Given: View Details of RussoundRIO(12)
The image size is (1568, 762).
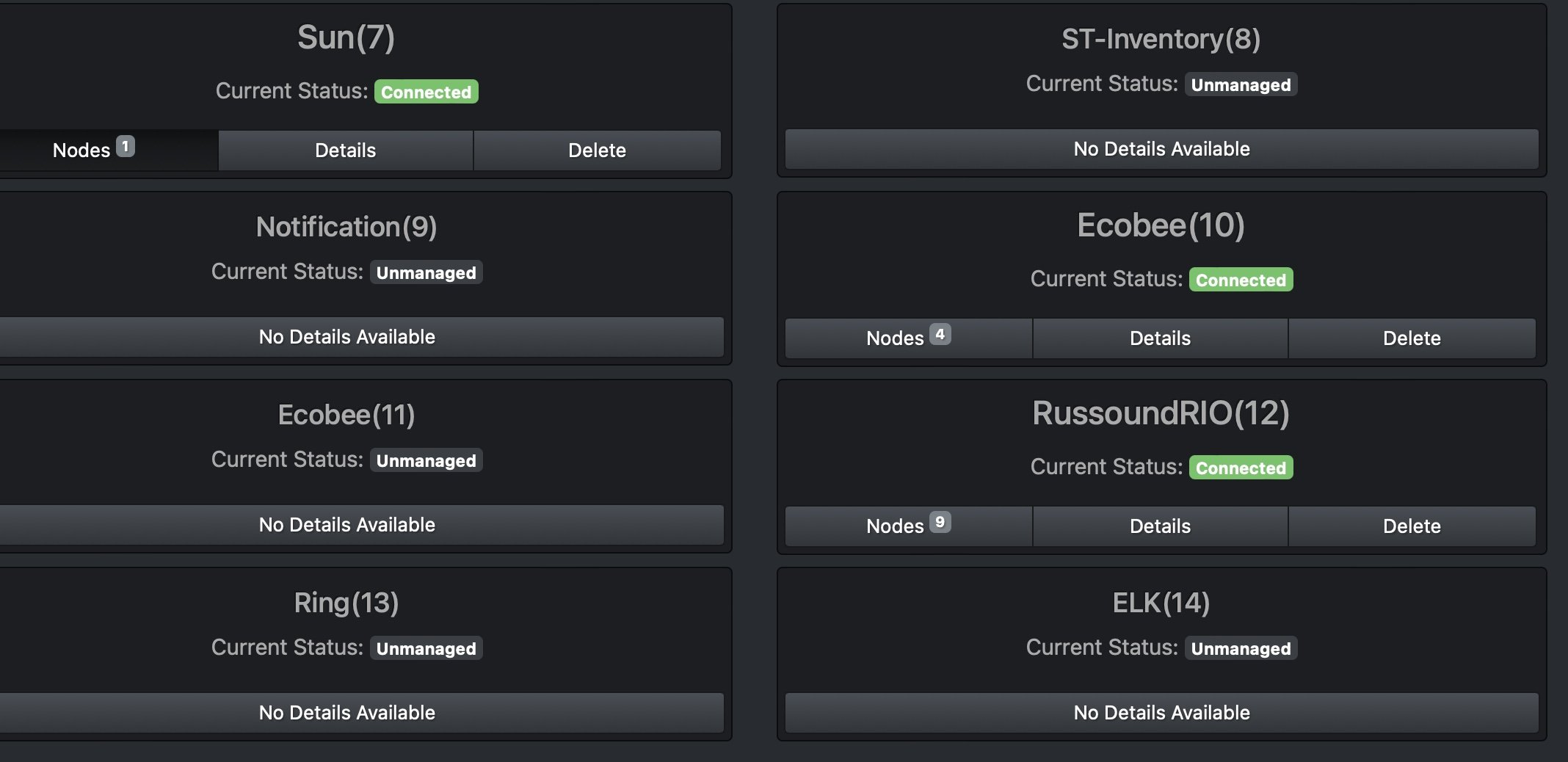Looking at the screenshot, I should (1160, 526).
